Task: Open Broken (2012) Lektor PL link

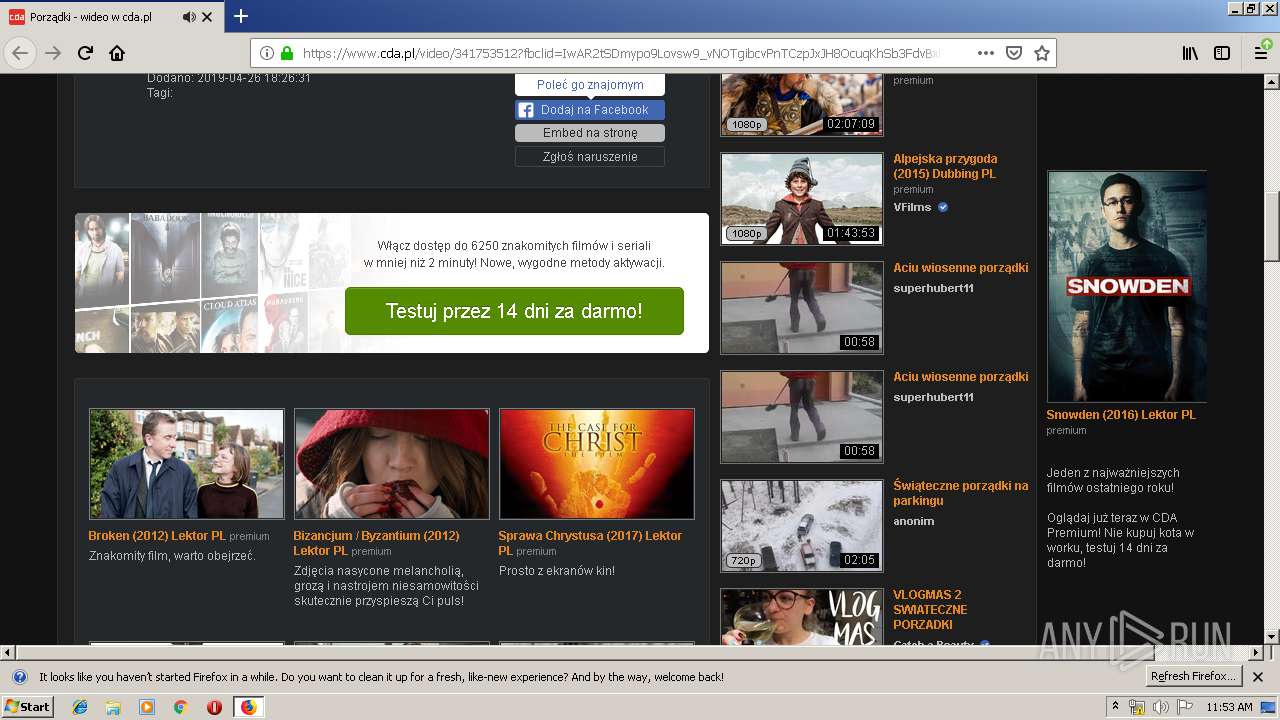Action: (x=157, y=536)
